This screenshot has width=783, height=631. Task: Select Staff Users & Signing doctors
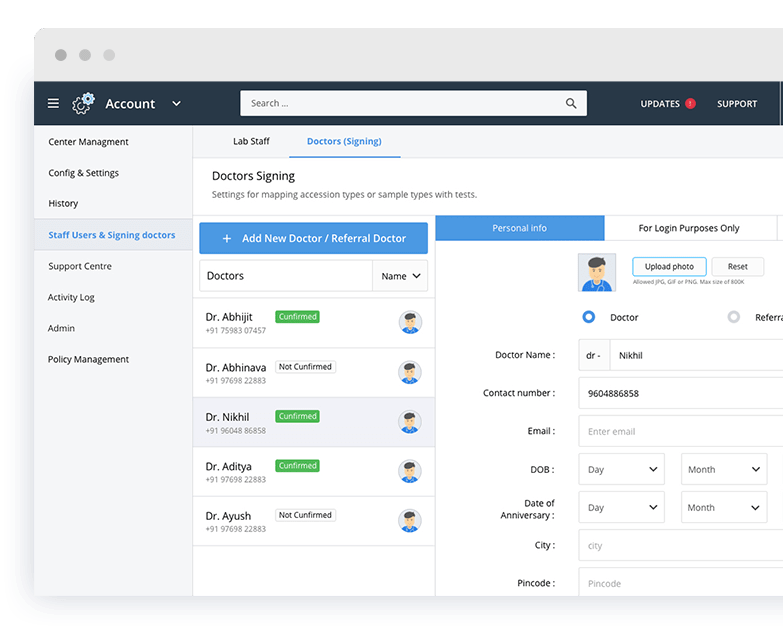pos(112,235)
